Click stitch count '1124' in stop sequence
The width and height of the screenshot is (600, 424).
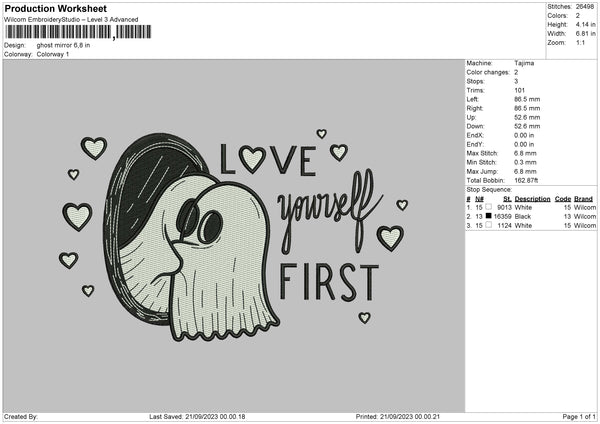pyautogui.click(x=505, y=226)
